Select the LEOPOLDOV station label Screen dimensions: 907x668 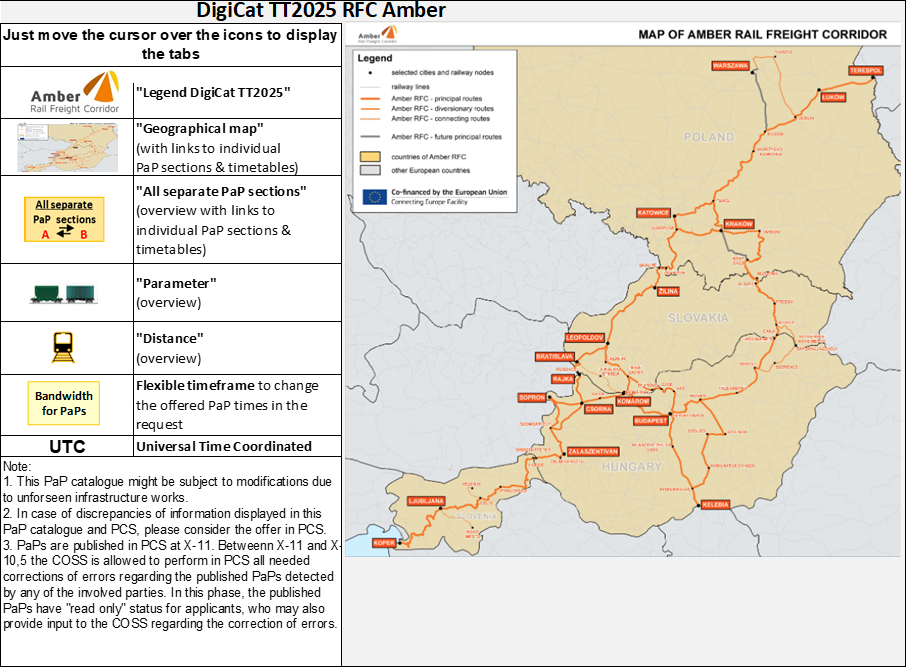(x=584, y=337)
